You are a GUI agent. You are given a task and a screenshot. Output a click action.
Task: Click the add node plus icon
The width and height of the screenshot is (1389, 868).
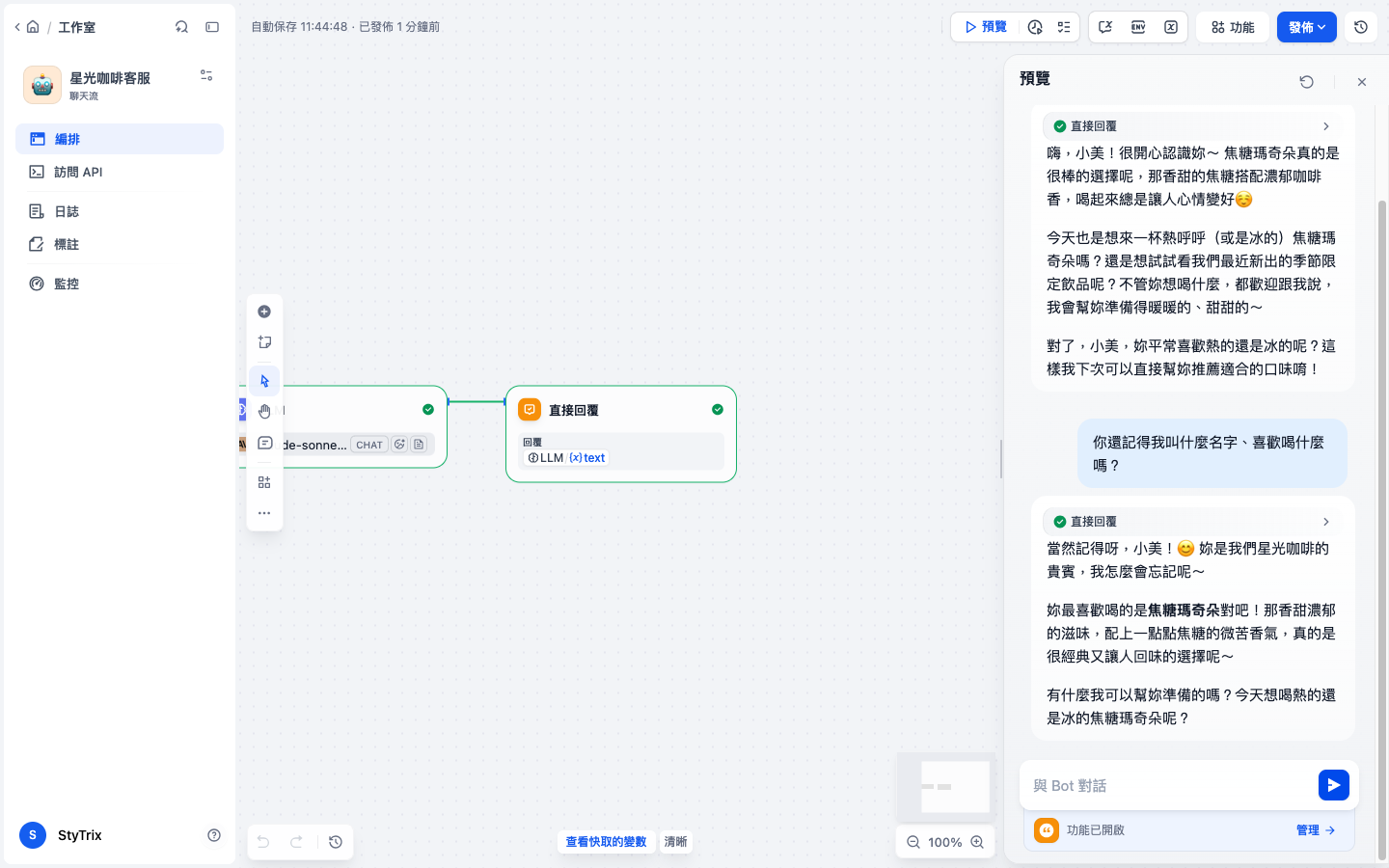click(264, 312)
